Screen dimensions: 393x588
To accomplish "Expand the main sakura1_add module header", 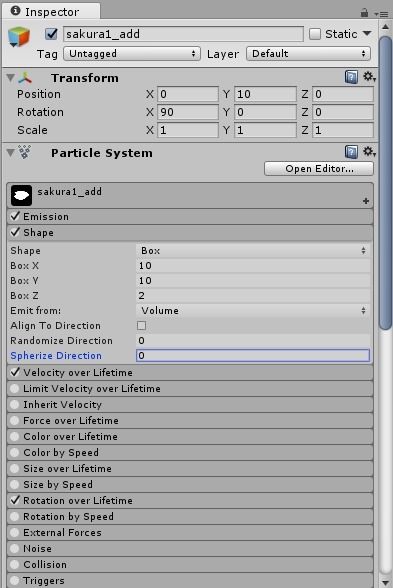I will click(190, 195).
